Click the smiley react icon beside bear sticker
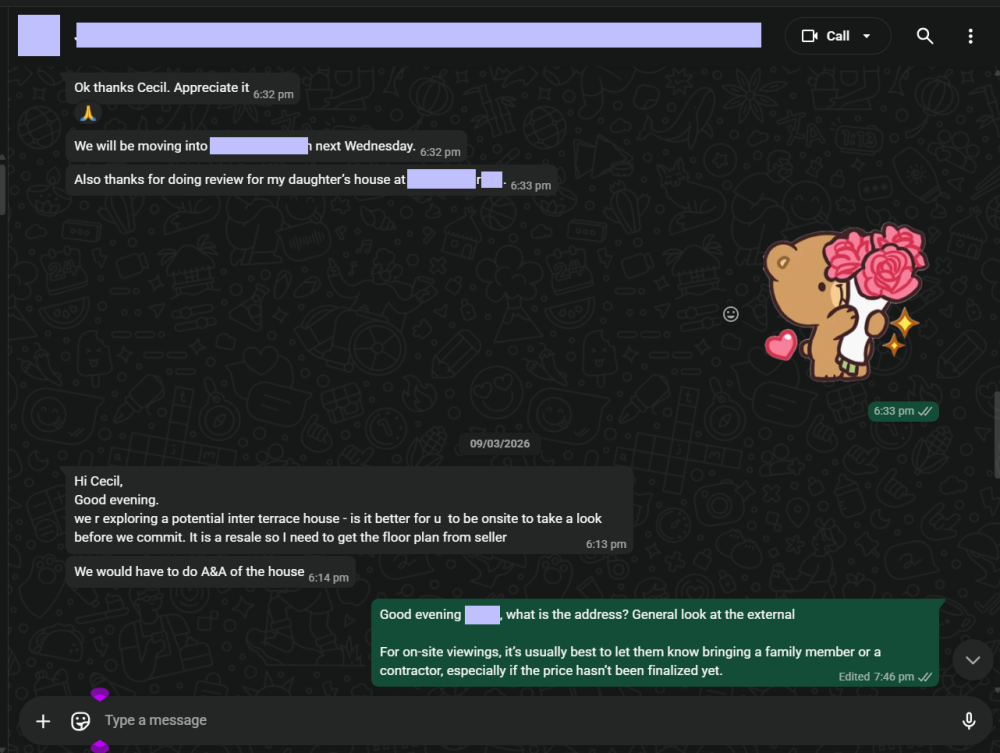 (x=731, y=314)
